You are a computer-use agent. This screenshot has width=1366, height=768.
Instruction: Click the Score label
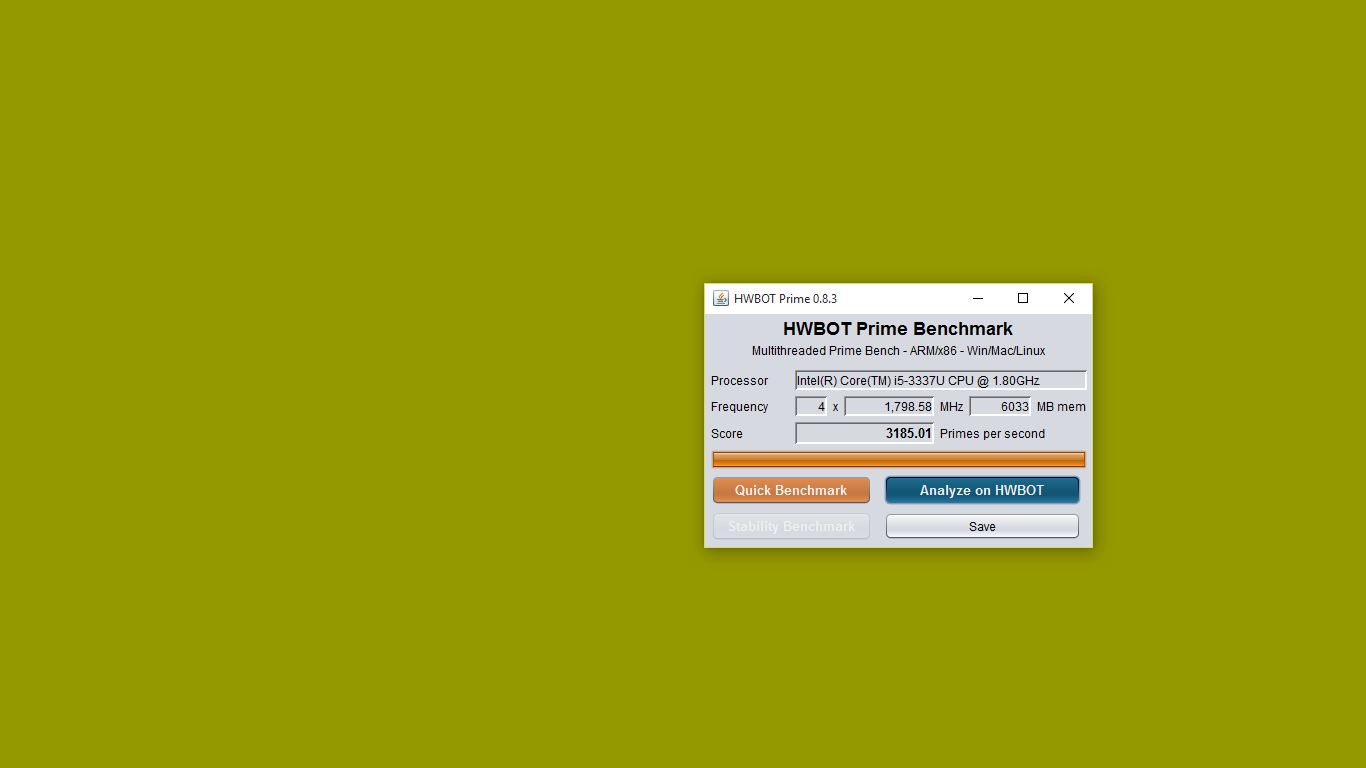(727, 434)
